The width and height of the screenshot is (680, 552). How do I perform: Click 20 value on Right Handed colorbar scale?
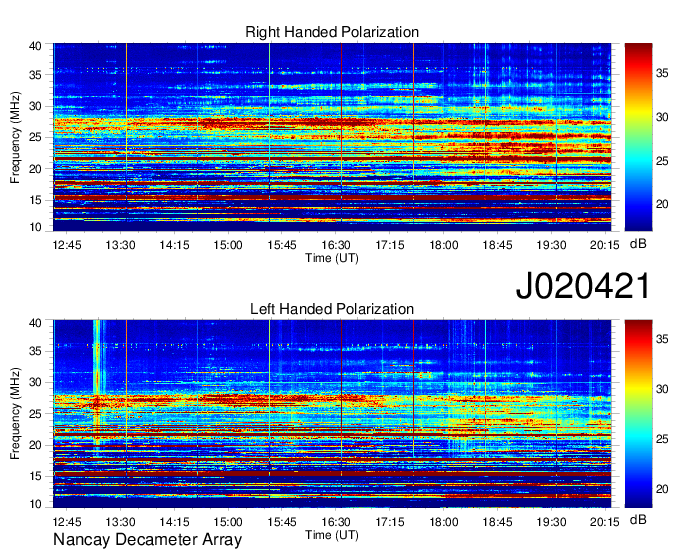click(x=662, y=204)
